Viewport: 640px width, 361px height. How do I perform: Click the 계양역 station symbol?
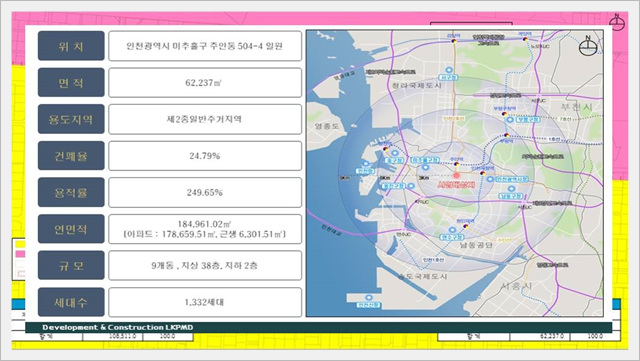(525, 39)
